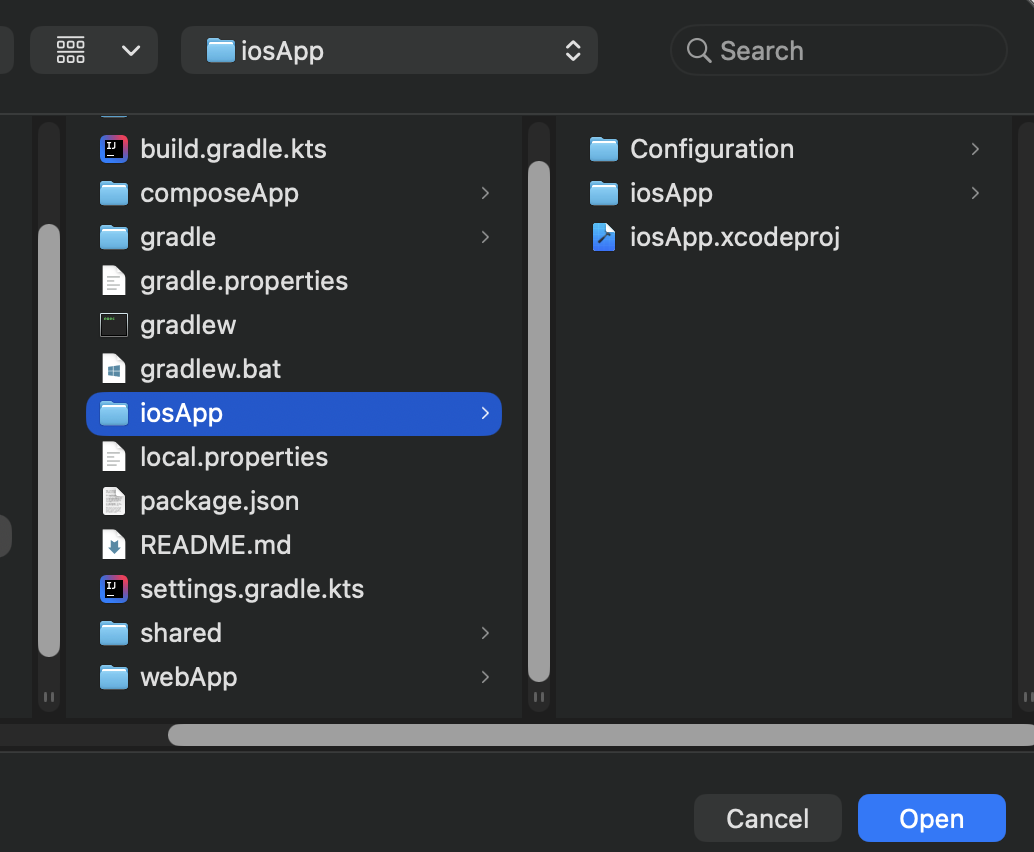Open the view mode grid dropdown

point(94,50)
